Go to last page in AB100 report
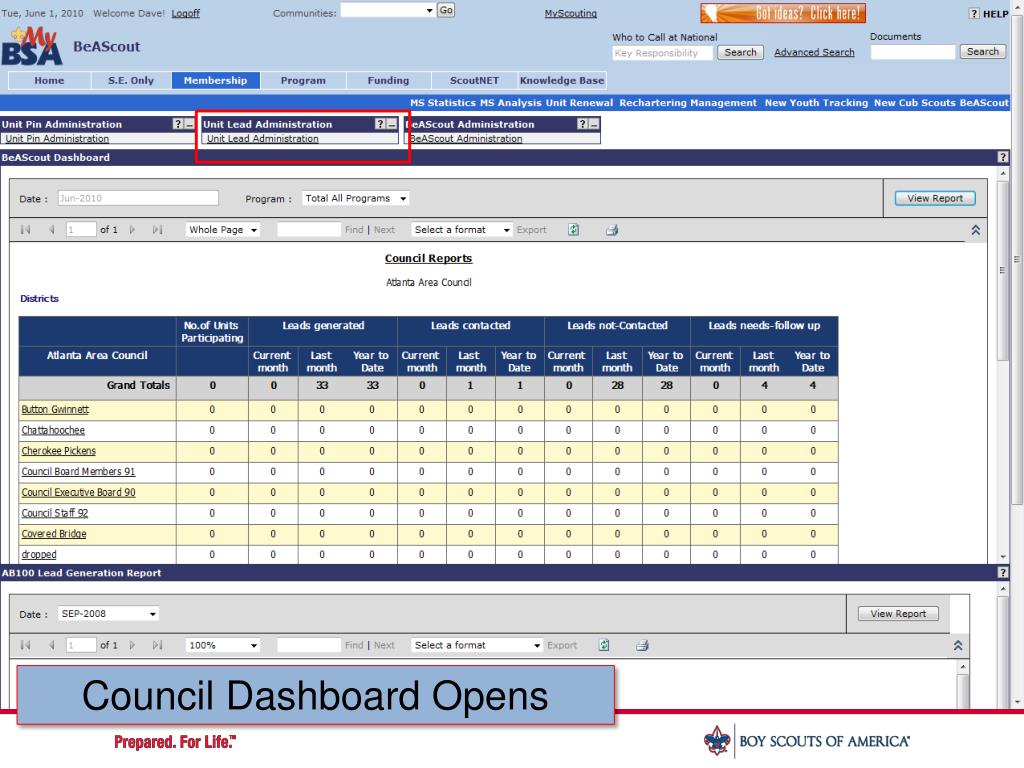 tap(157, 645)
